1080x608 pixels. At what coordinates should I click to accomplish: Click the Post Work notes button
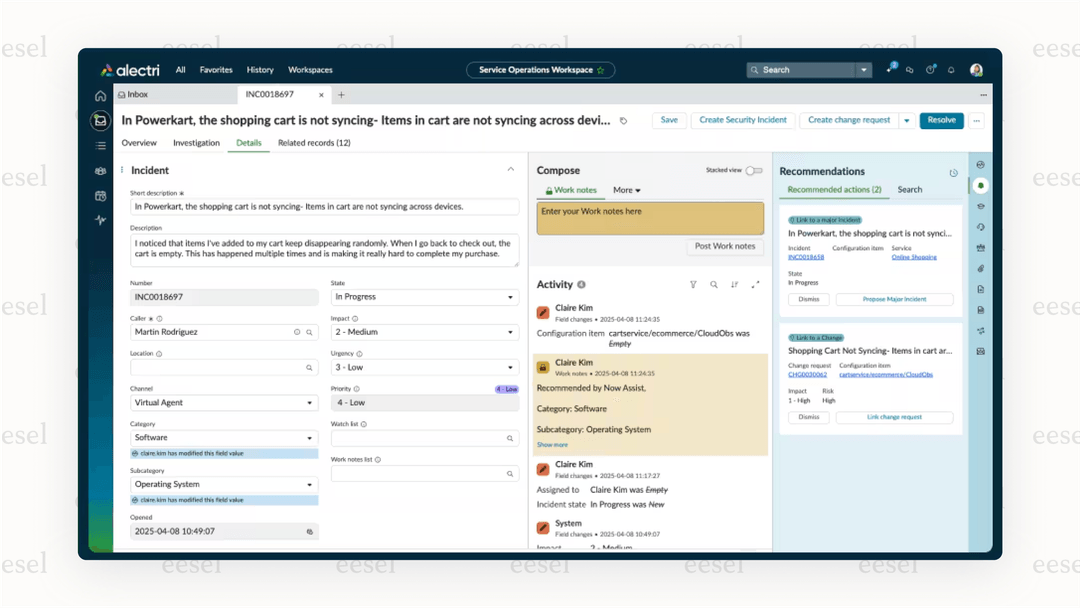pos(724,246)
